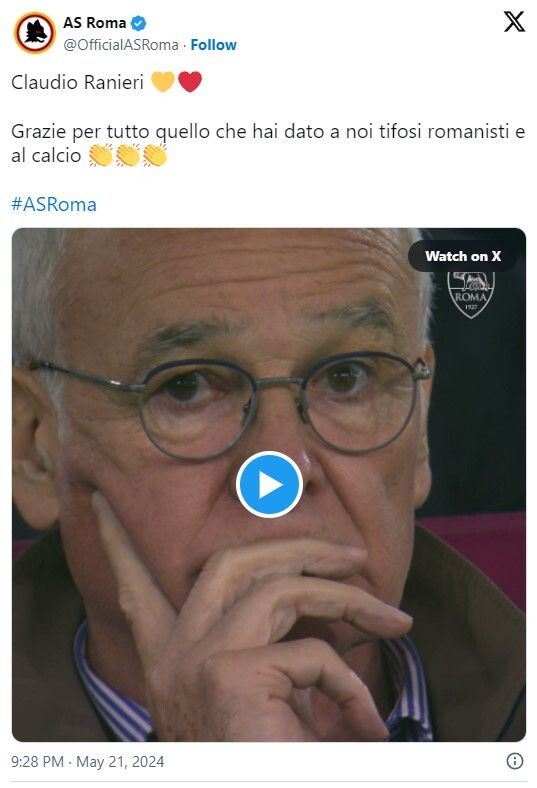Click the AS Roma display name
537x788 pixels.
pyautogui.click(x=94, y=23)
